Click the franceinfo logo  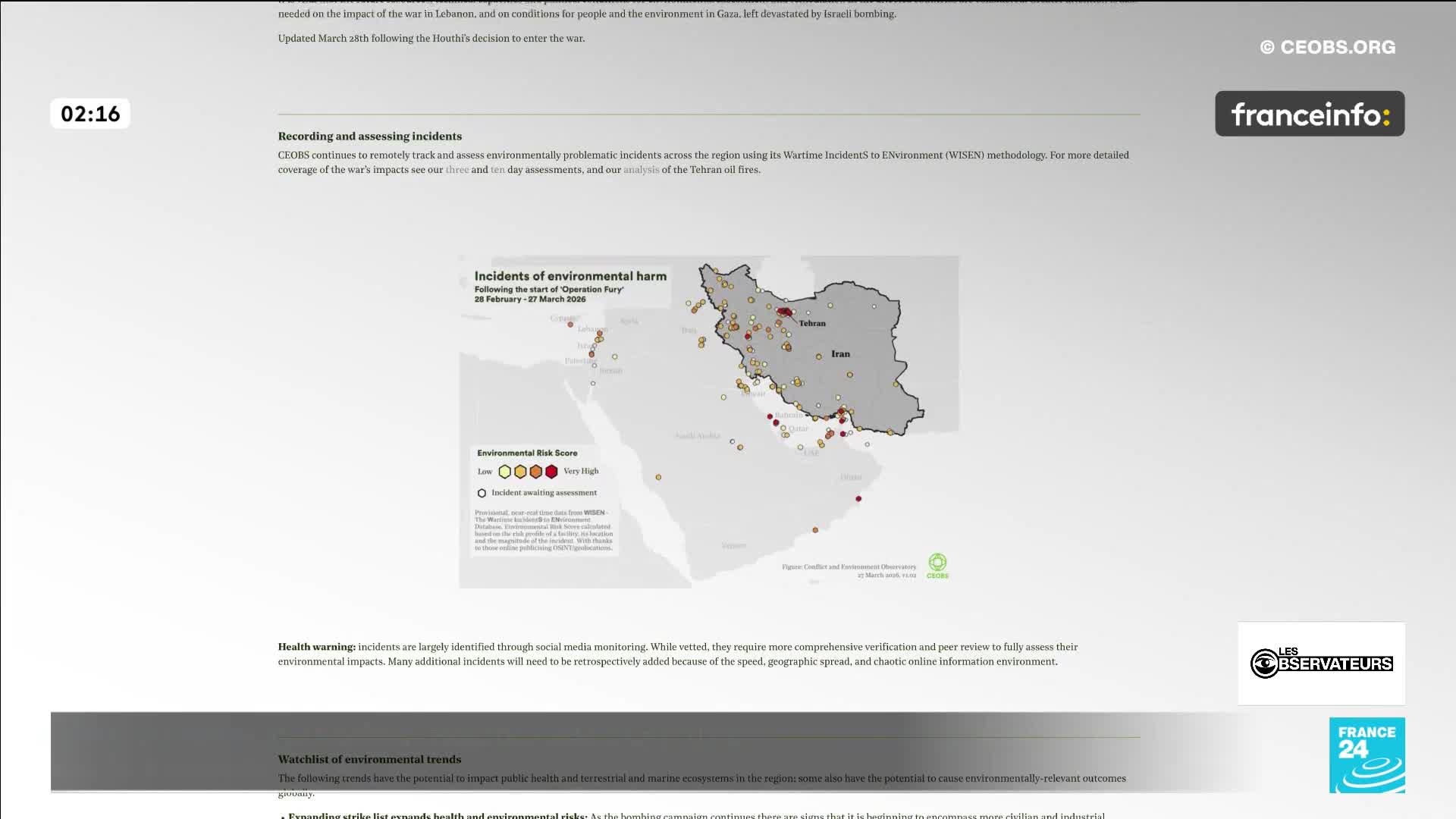click(x=1310, y=114)
